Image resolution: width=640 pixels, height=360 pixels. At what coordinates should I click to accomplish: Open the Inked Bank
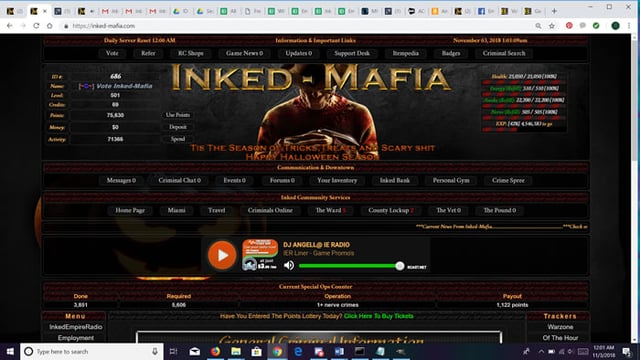pos(395,180)
